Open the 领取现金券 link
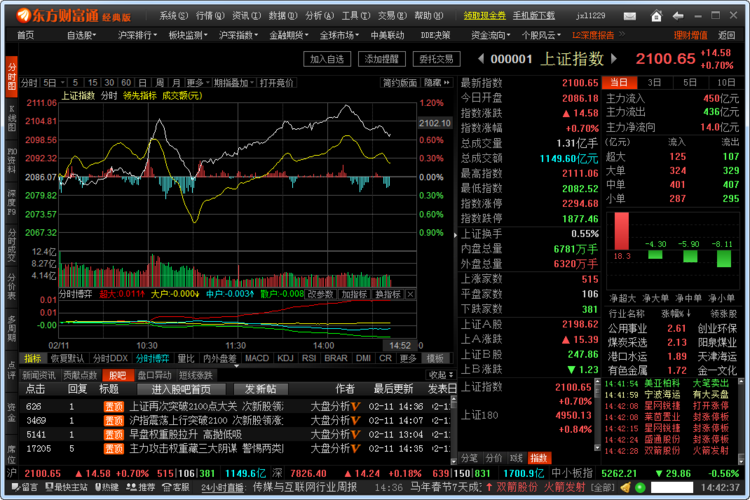The width and height of the screenshot is (750, 500). point(485,15)
